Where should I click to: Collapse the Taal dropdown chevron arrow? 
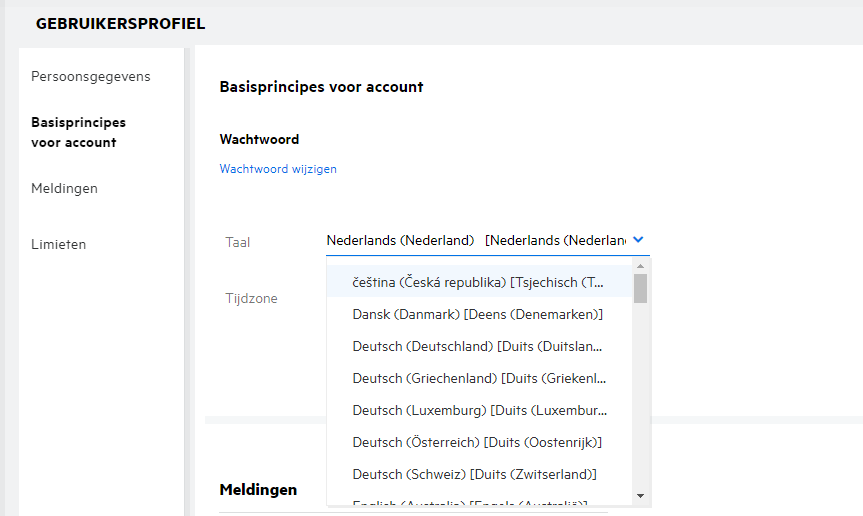[x=638, y=240]
